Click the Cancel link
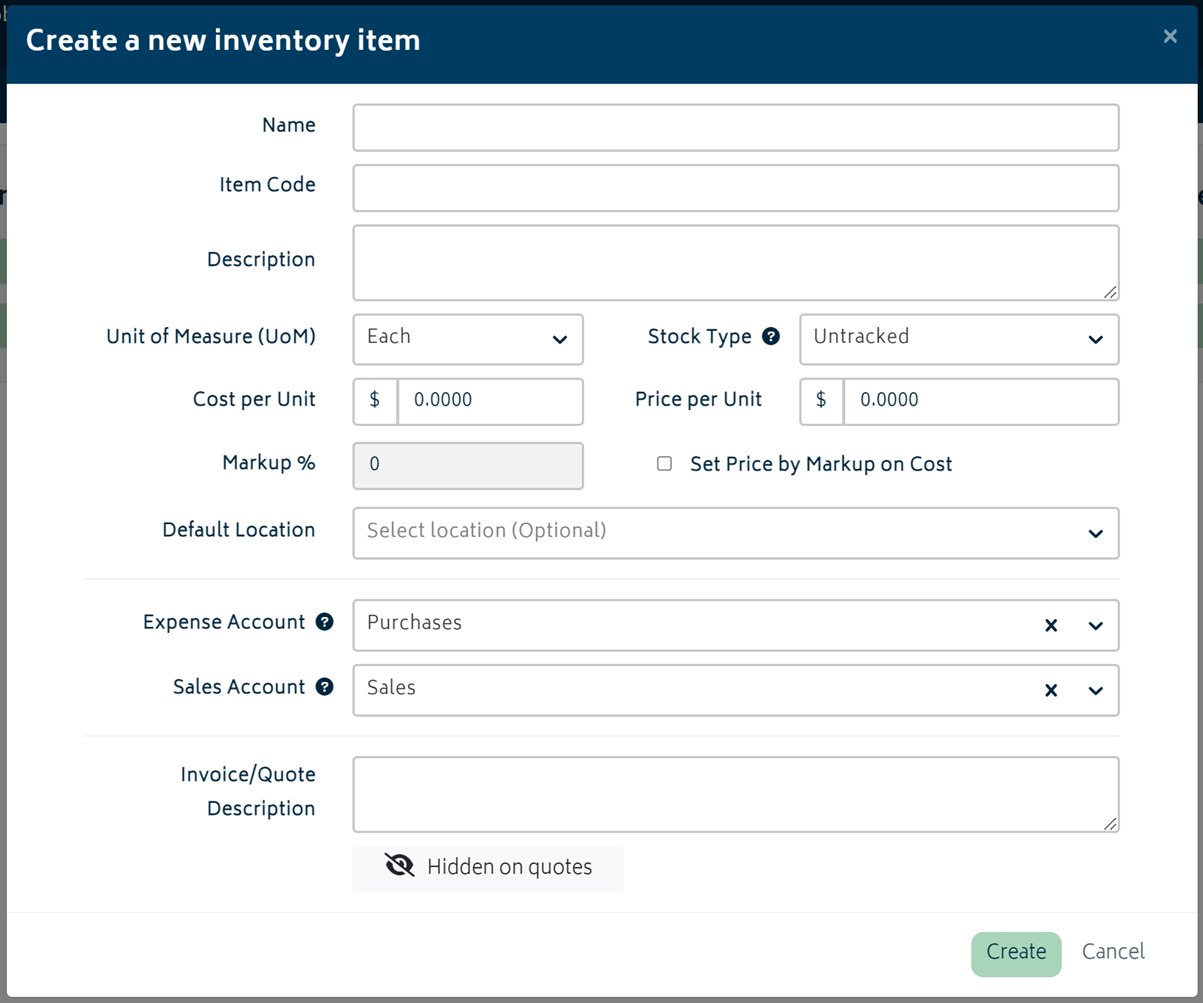1203x1003 pixels. click(x=1113, y=951)
